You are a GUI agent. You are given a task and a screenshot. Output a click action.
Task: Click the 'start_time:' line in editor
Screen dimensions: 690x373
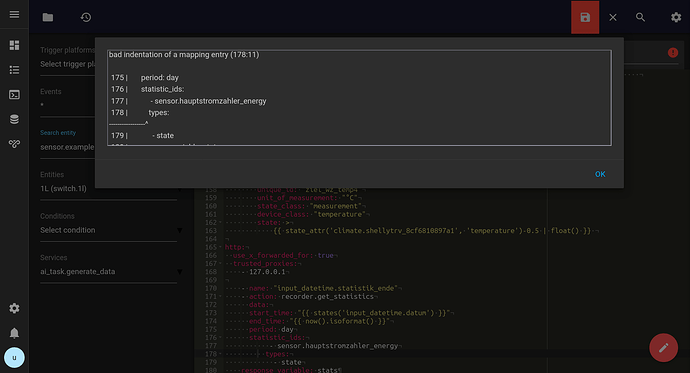[349, 313]
